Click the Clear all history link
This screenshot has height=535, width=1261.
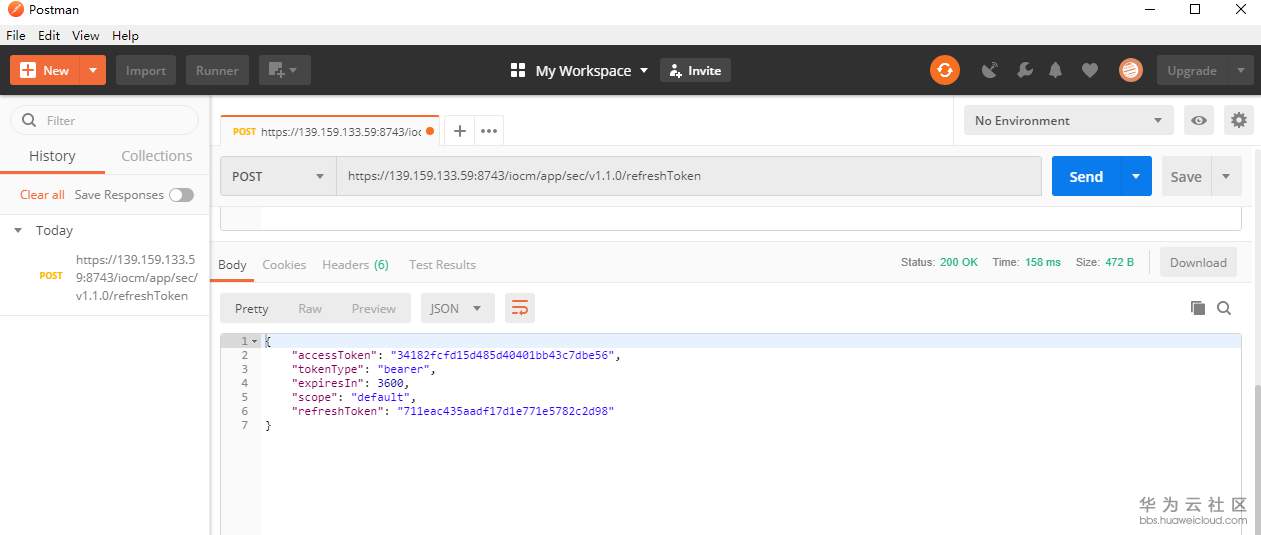42,195
